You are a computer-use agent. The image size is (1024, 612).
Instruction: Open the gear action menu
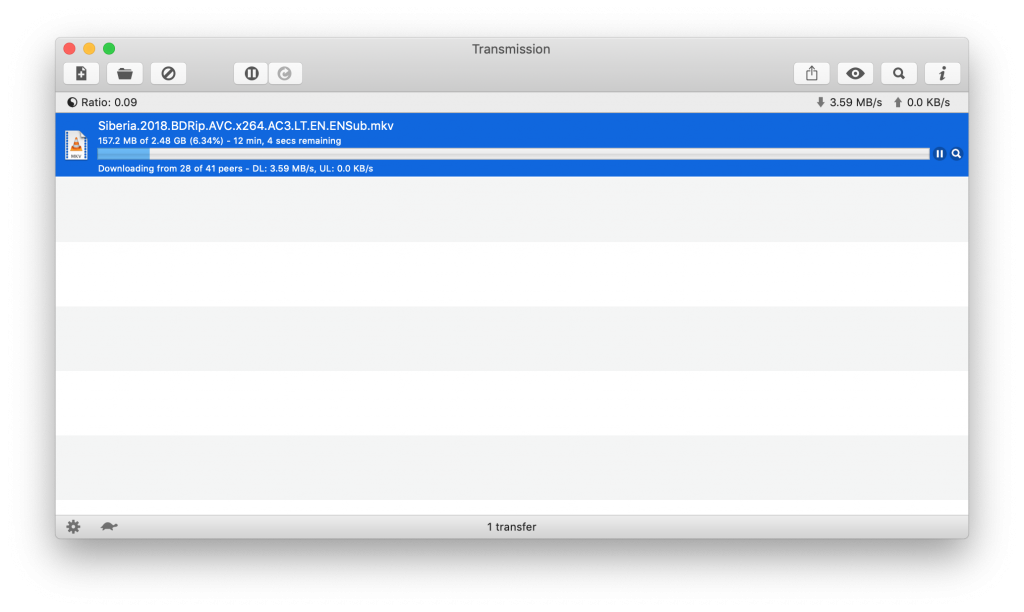coord(73,527)
